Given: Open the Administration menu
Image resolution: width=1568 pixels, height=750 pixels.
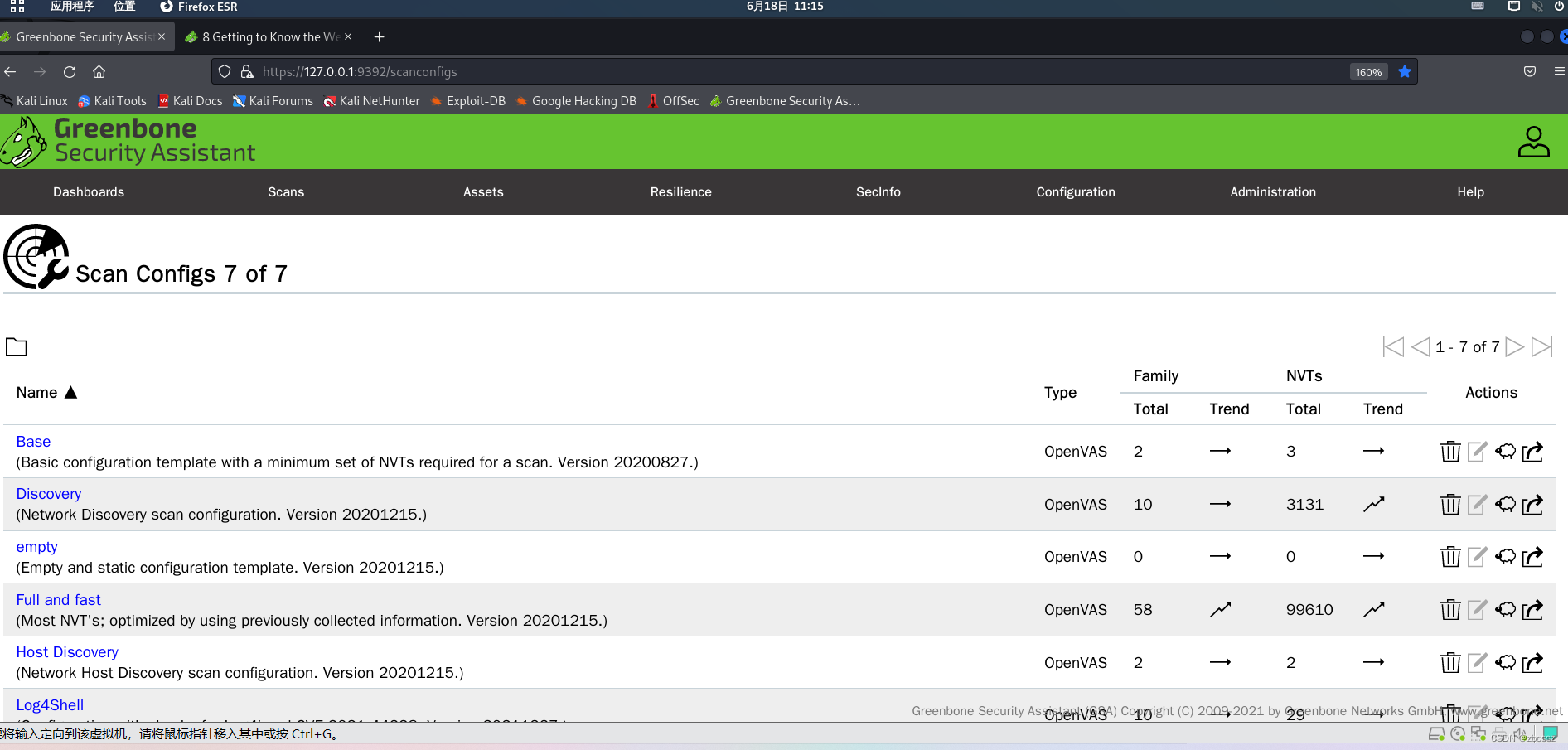Looking at the screenshot, I should [x=1273, y=192].
